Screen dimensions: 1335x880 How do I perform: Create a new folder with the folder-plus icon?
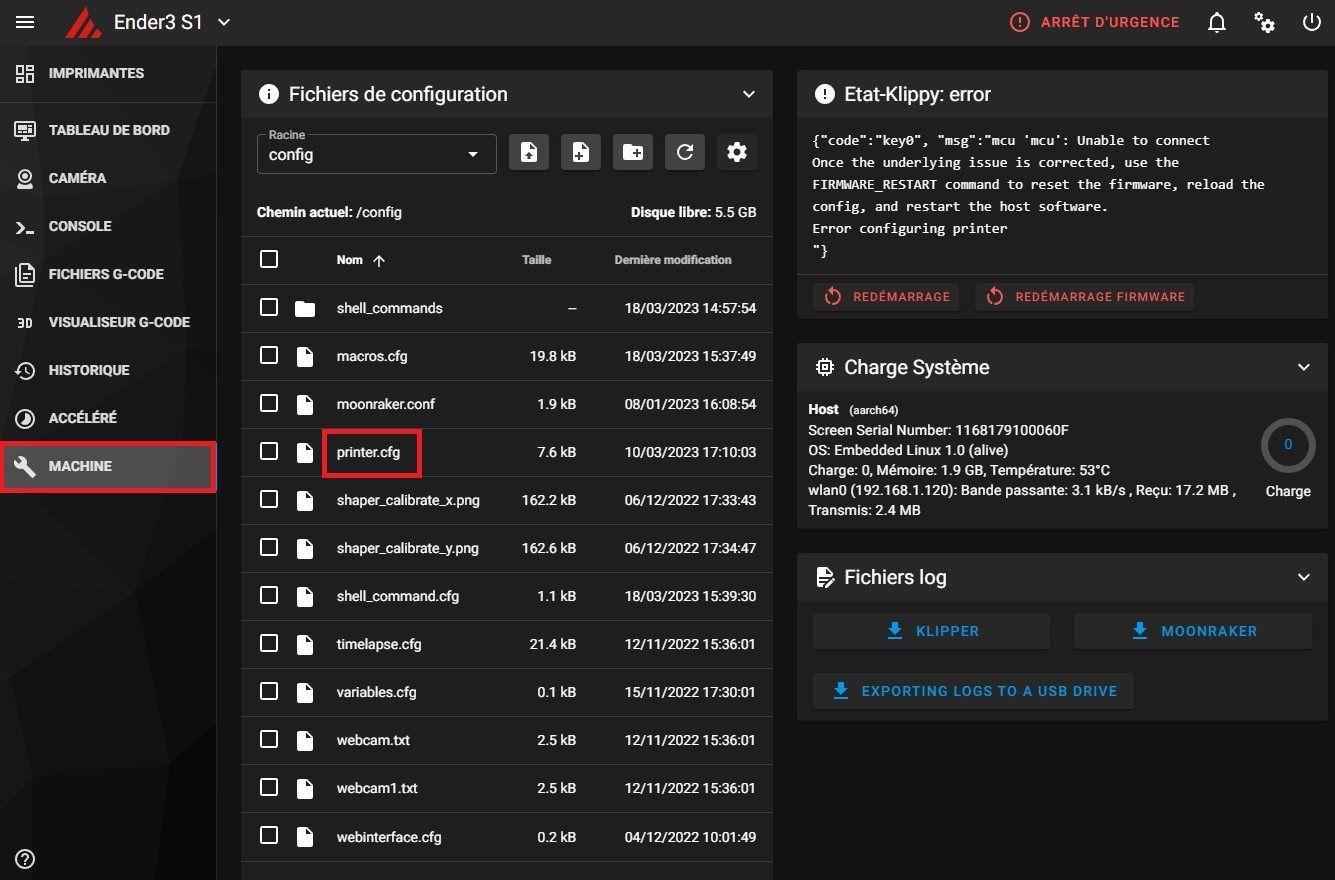633,152
